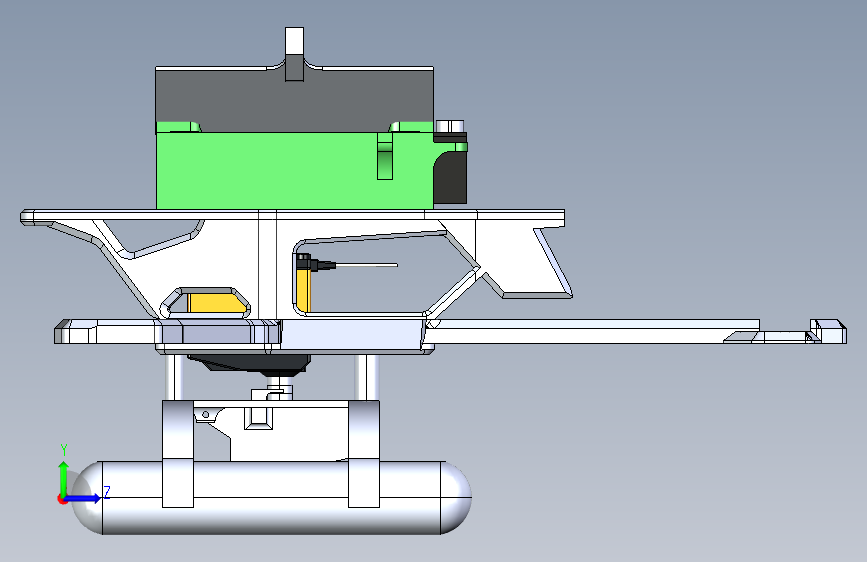Select the left strap clamp around the tank

[178, 454]
